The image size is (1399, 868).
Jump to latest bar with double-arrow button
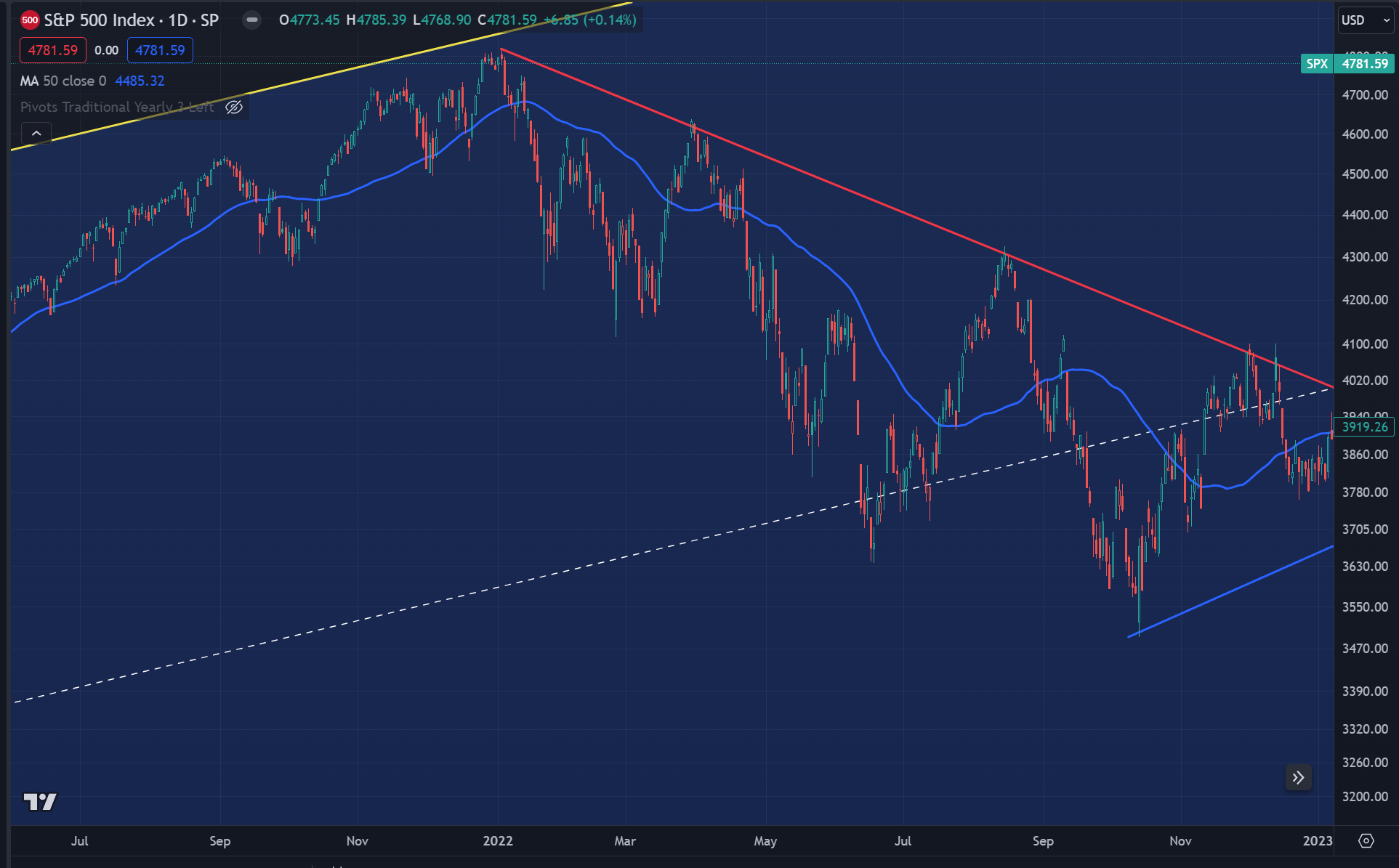tap(1298, 778)
